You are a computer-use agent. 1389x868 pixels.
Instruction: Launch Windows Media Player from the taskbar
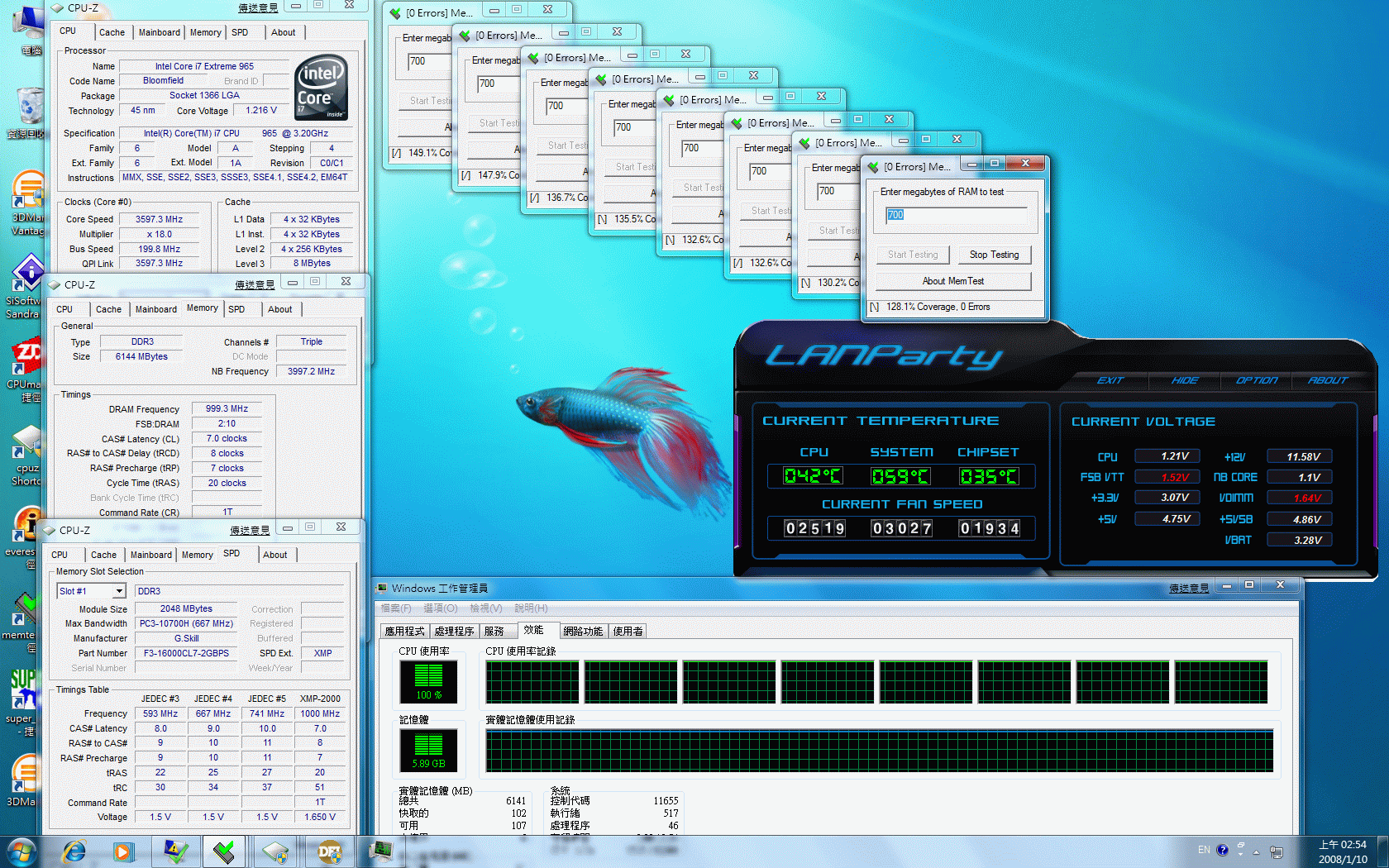[x=124, y=851]
